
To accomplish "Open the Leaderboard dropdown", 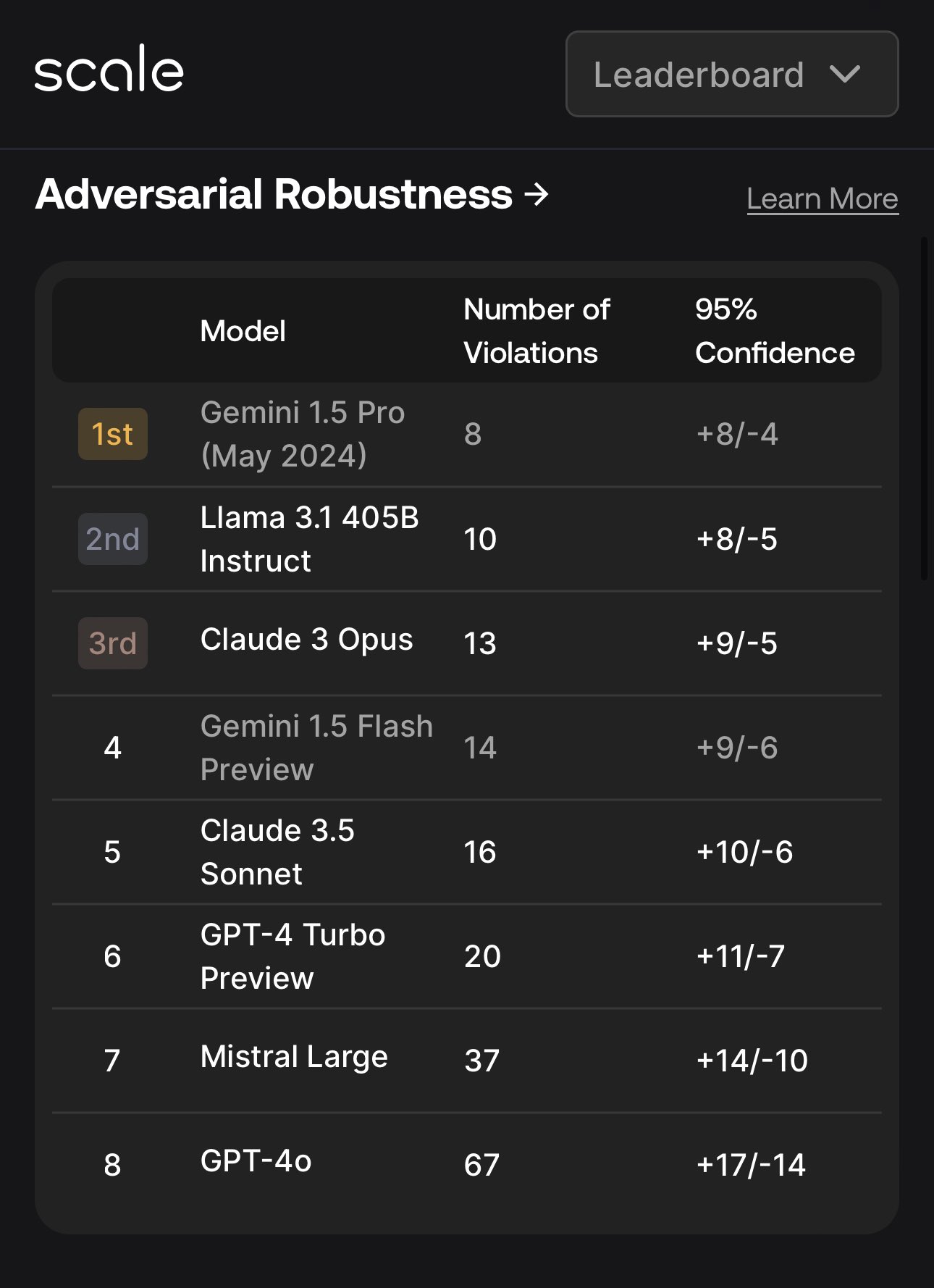I will (x=732, y=74).
